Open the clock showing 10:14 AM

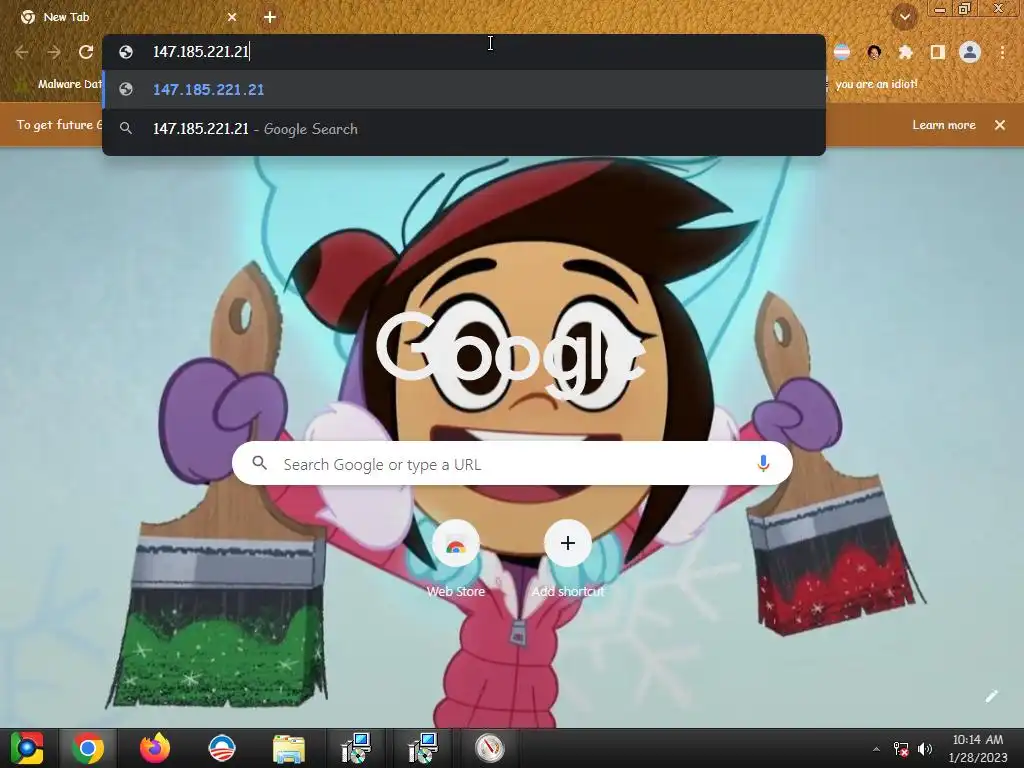[978, 748]
